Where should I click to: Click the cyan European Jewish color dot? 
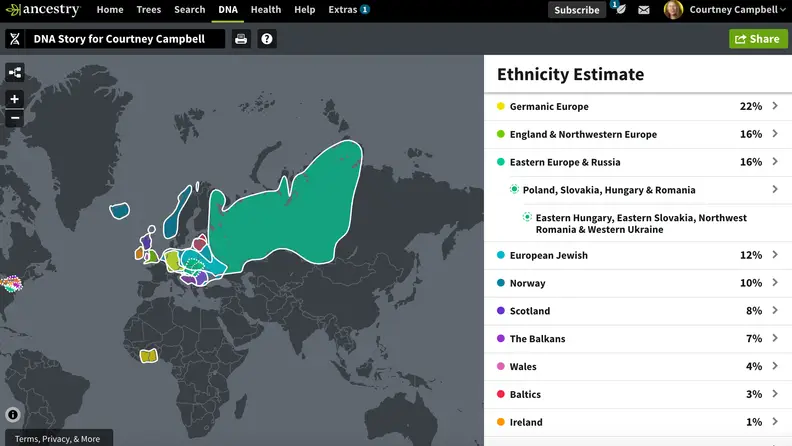tap(501, 255)
